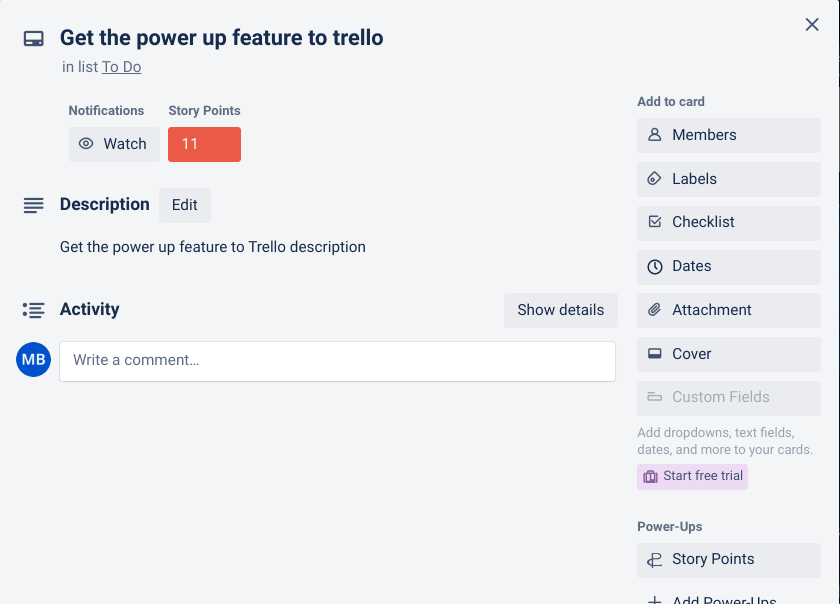Click the Story Points power-up icon
Viewport: 840px width, 604px height.
pyautogui.click(x=655, y=560)
